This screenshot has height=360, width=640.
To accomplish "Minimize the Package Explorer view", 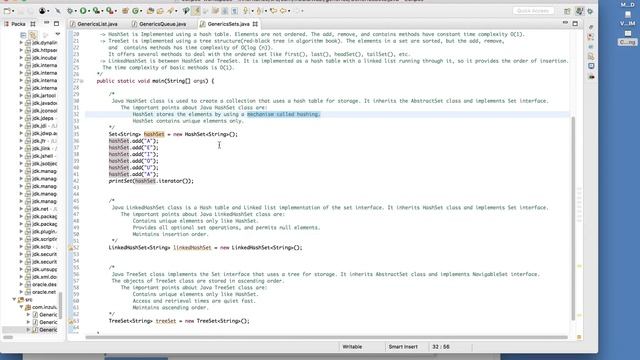I will [47, 23].
